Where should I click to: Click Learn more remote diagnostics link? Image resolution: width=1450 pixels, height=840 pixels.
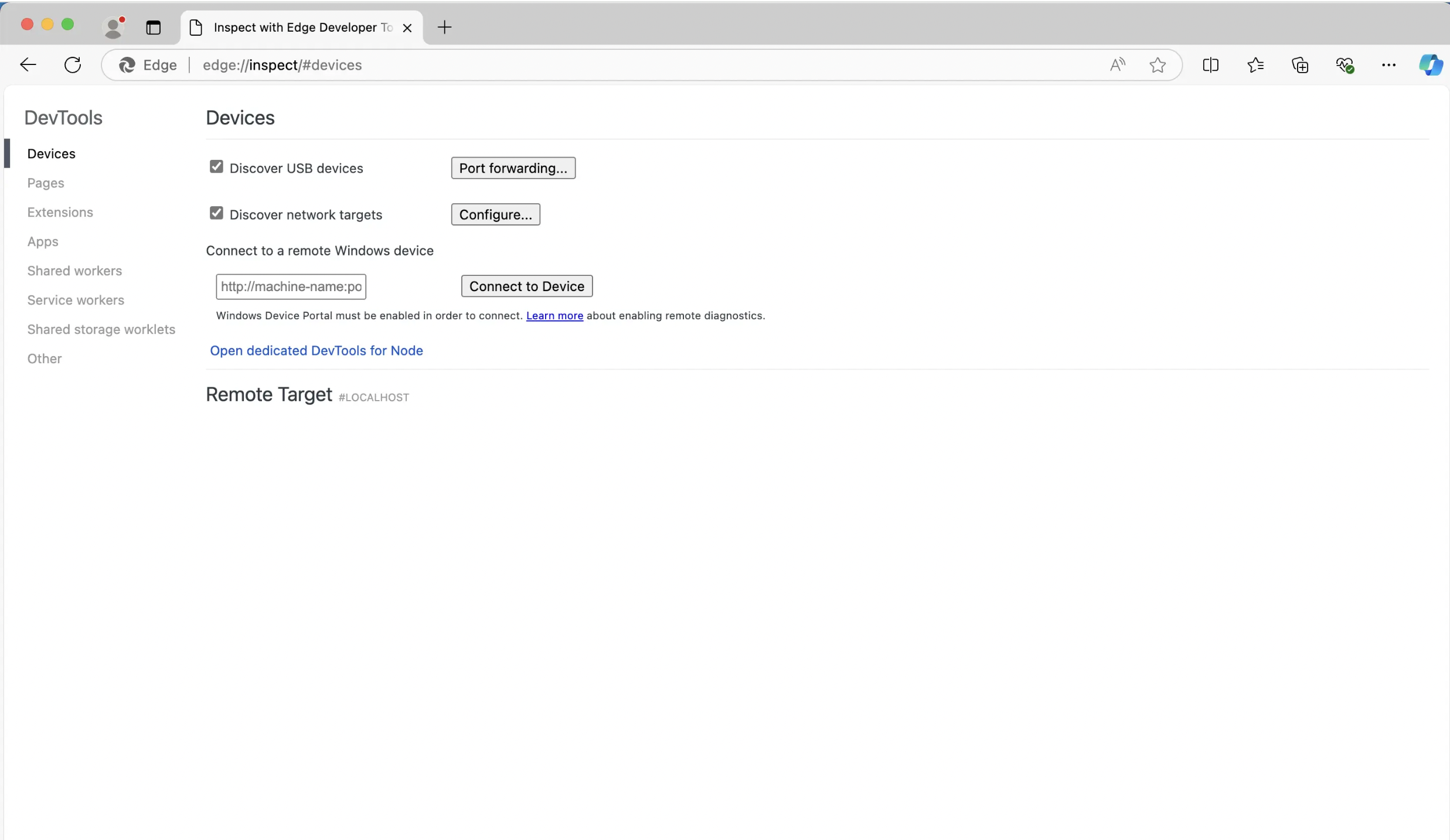click(554, 315)
